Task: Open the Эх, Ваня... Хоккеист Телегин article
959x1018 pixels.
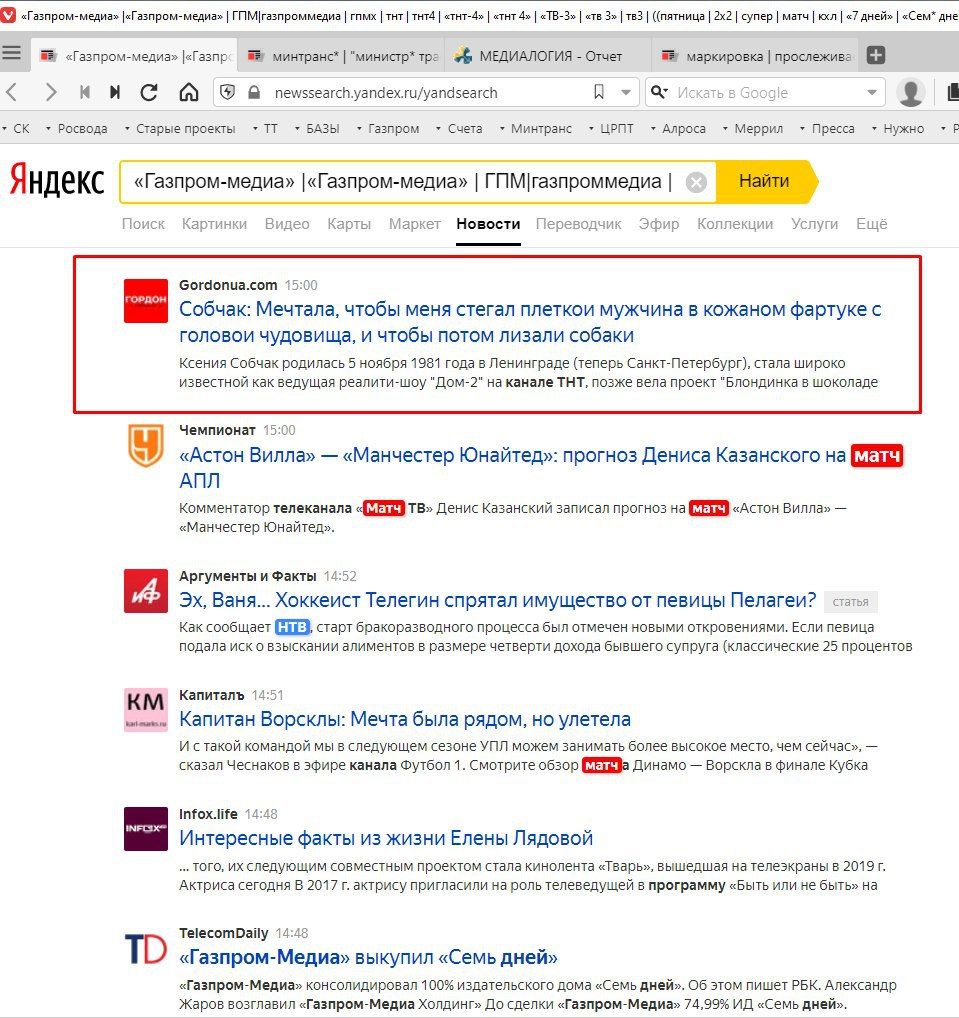Action: (x=497, y=600)
